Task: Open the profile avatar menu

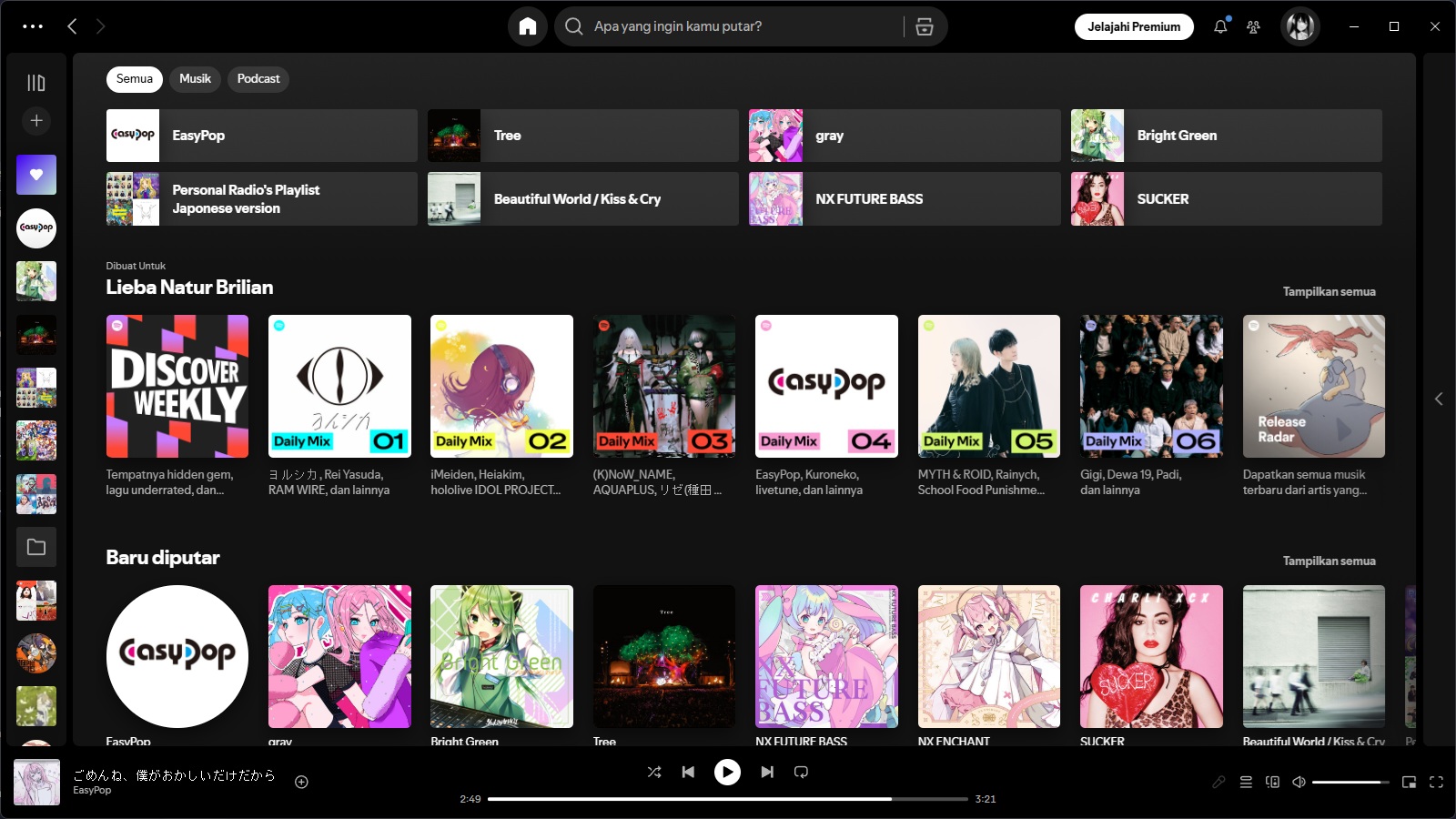Action: (x=1299, y=26)
